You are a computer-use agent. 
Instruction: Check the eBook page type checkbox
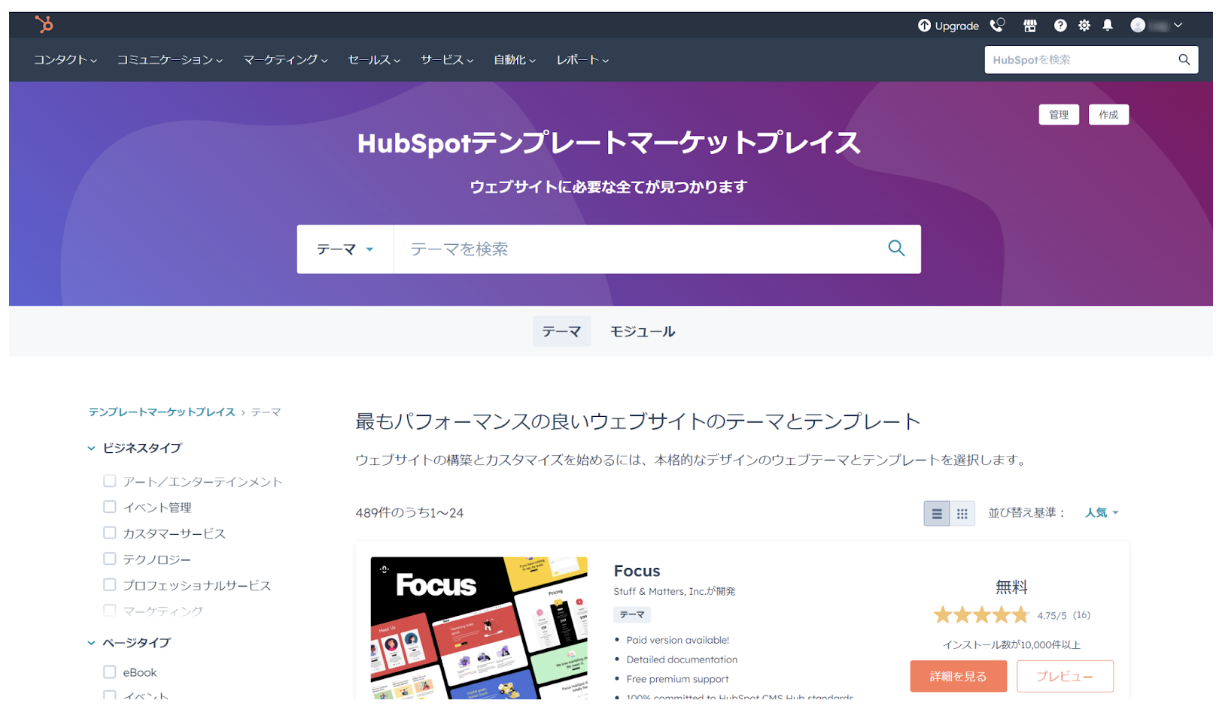[x=110, y=672]
